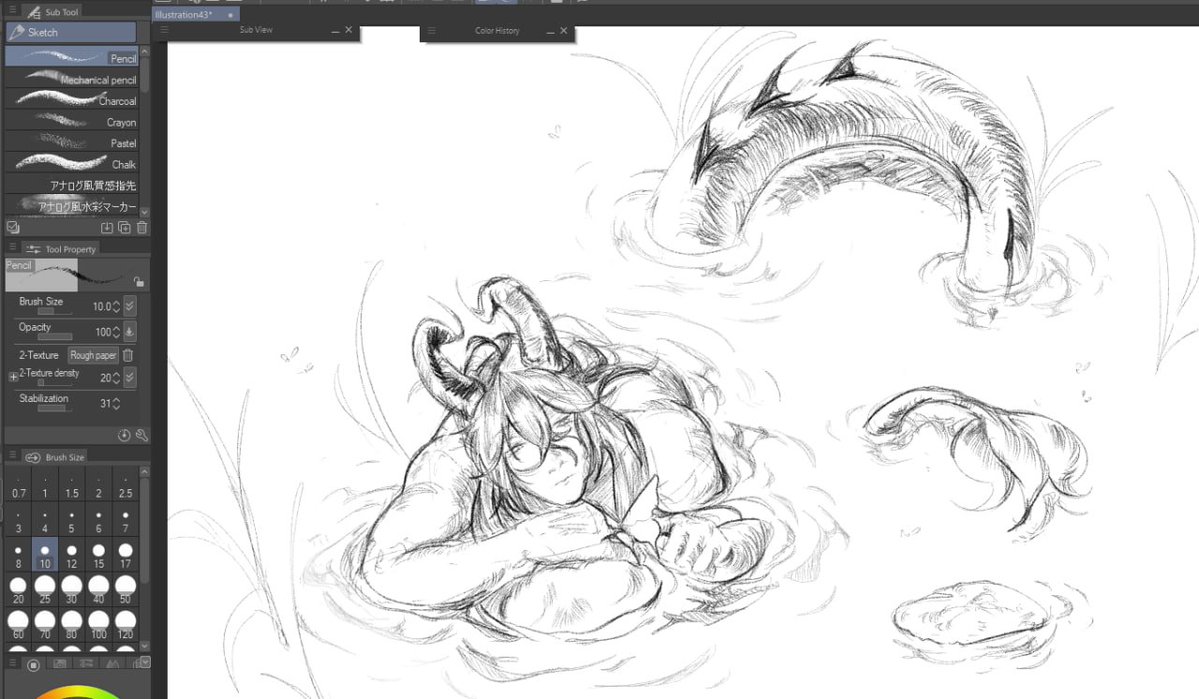Image resolution: width=1199 pixels, height=699 pixels.
Task: Open the Brush Size panel menu icon
Action: pyautogui.click(x=11, y=456)
